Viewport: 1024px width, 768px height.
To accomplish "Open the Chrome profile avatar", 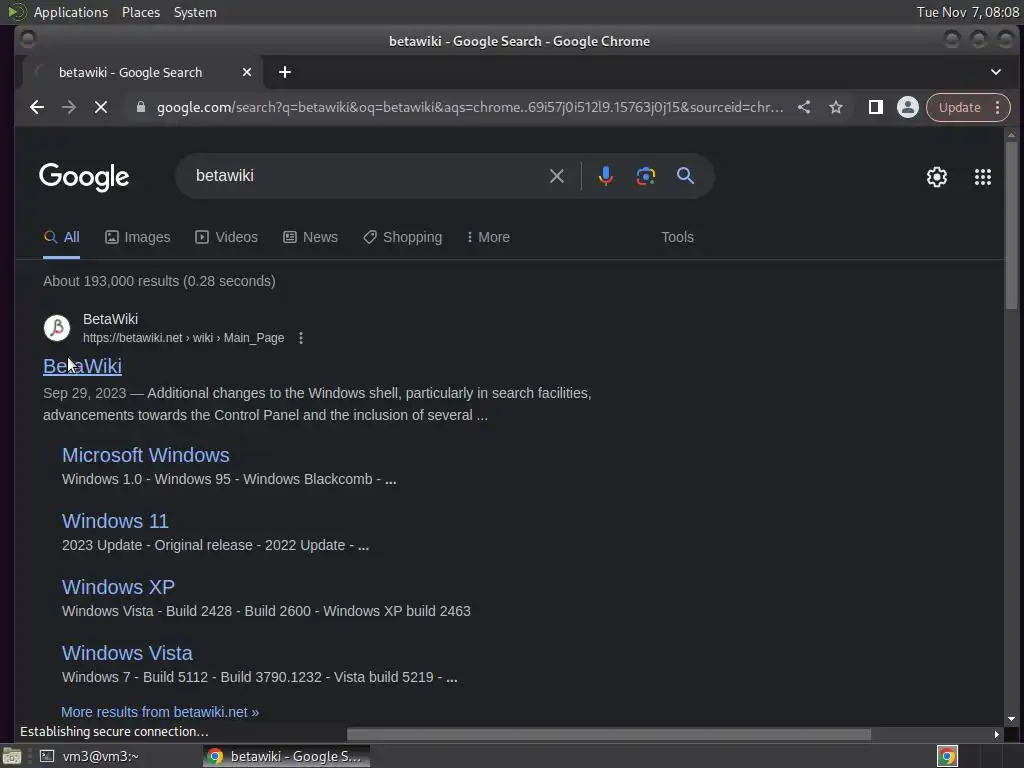I will [x=907, y=107].
